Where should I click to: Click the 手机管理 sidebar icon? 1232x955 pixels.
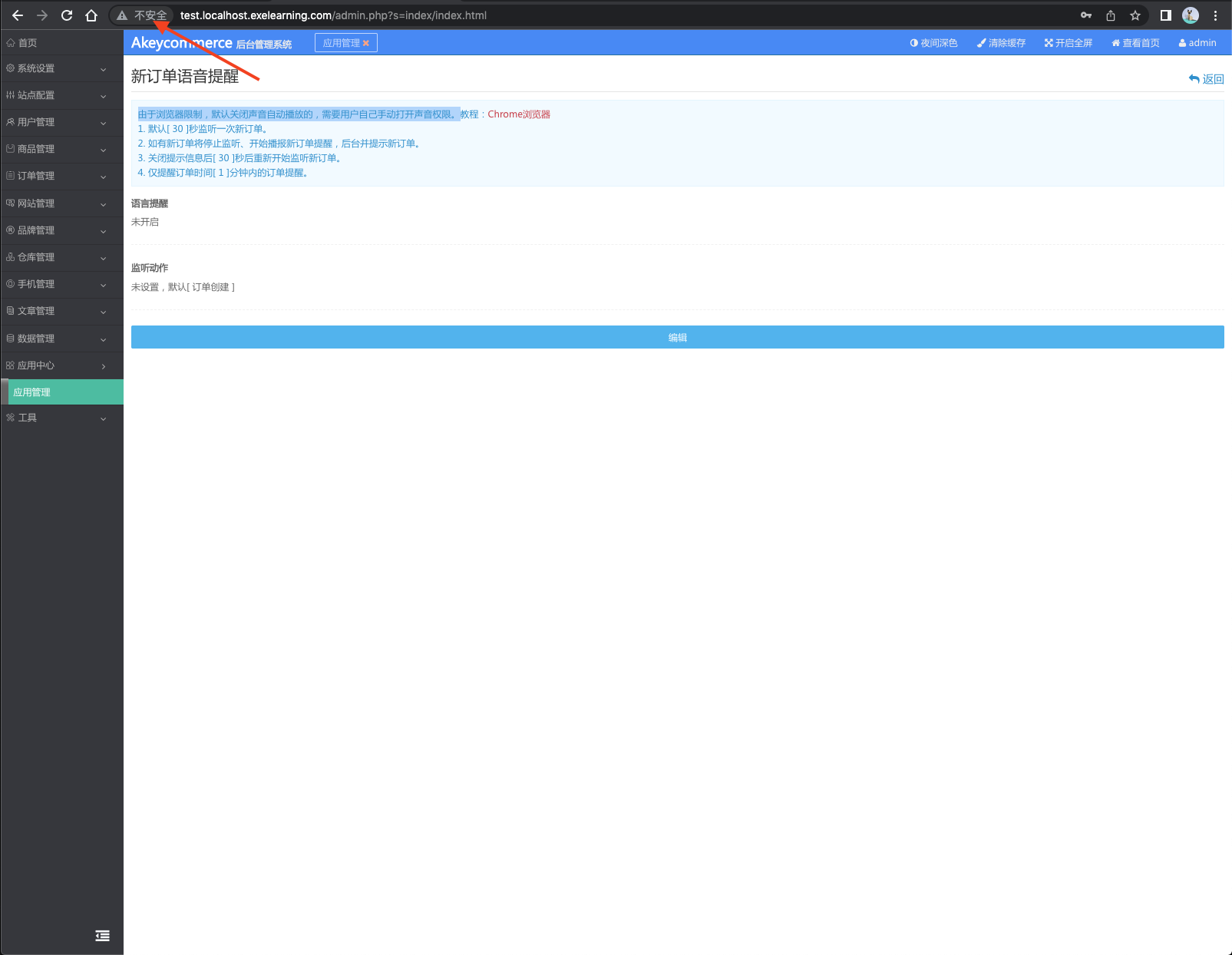point(10,284)
